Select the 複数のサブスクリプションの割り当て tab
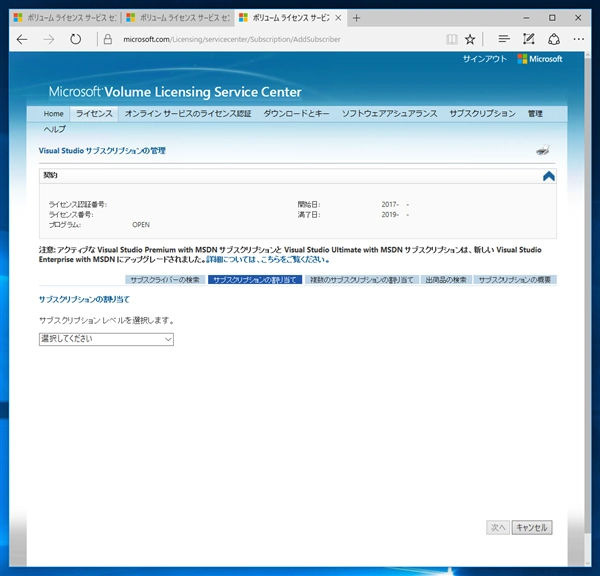Viewport: 600px width, 576px height. click(362, 280)
